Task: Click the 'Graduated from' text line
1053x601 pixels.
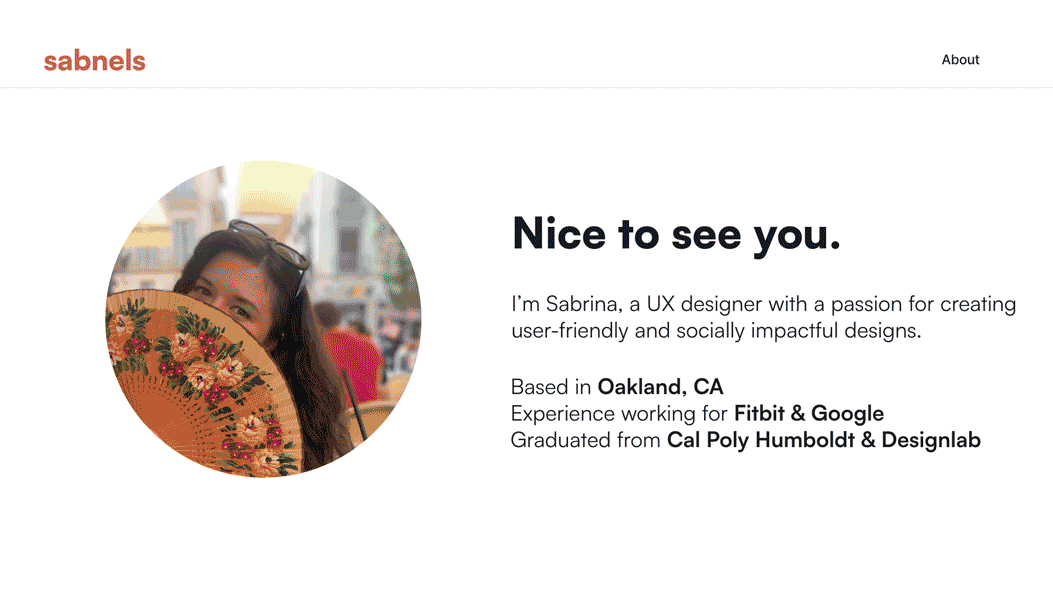Action: pos(587,440)
